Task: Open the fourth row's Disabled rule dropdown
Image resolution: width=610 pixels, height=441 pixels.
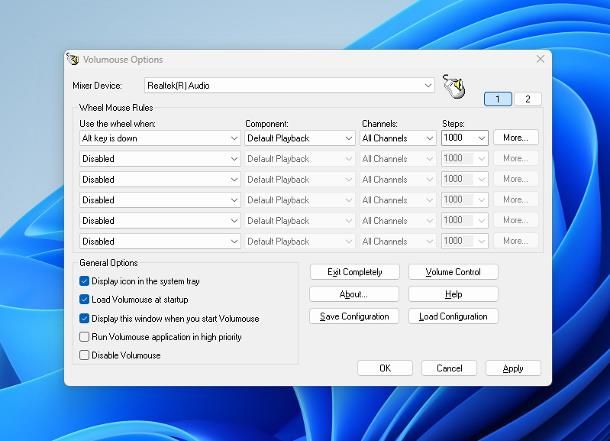Action: click(160, 200)
